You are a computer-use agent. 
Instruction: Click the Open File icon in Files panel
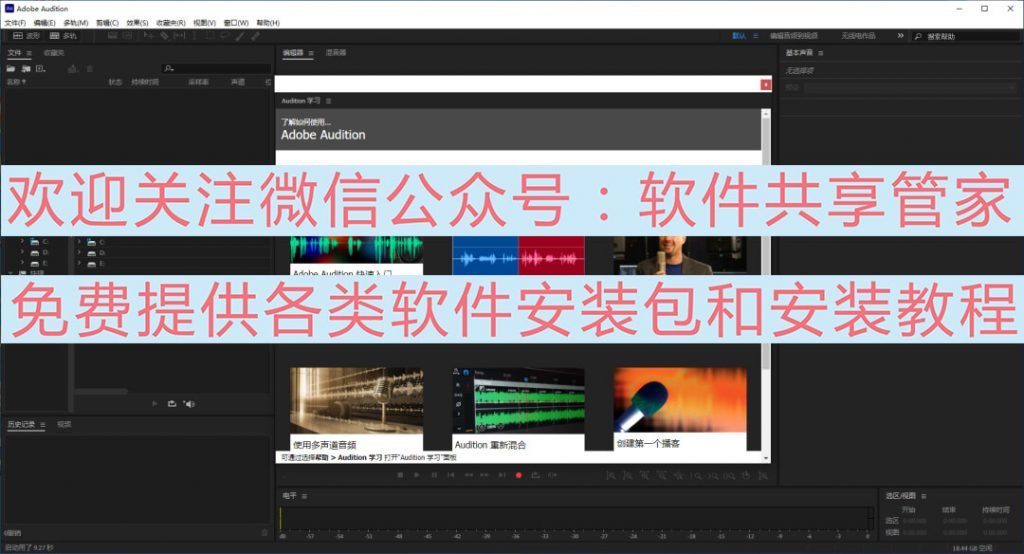coord(11,69)
